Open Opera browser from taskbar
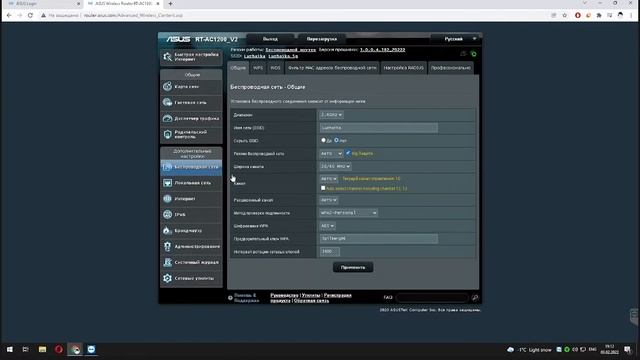 point(58,349)
